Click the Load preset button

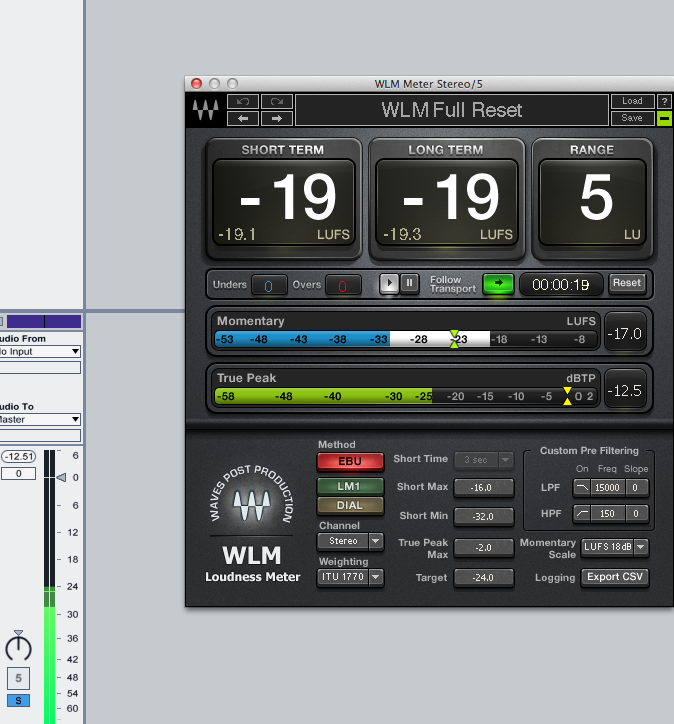coord(632,101)
